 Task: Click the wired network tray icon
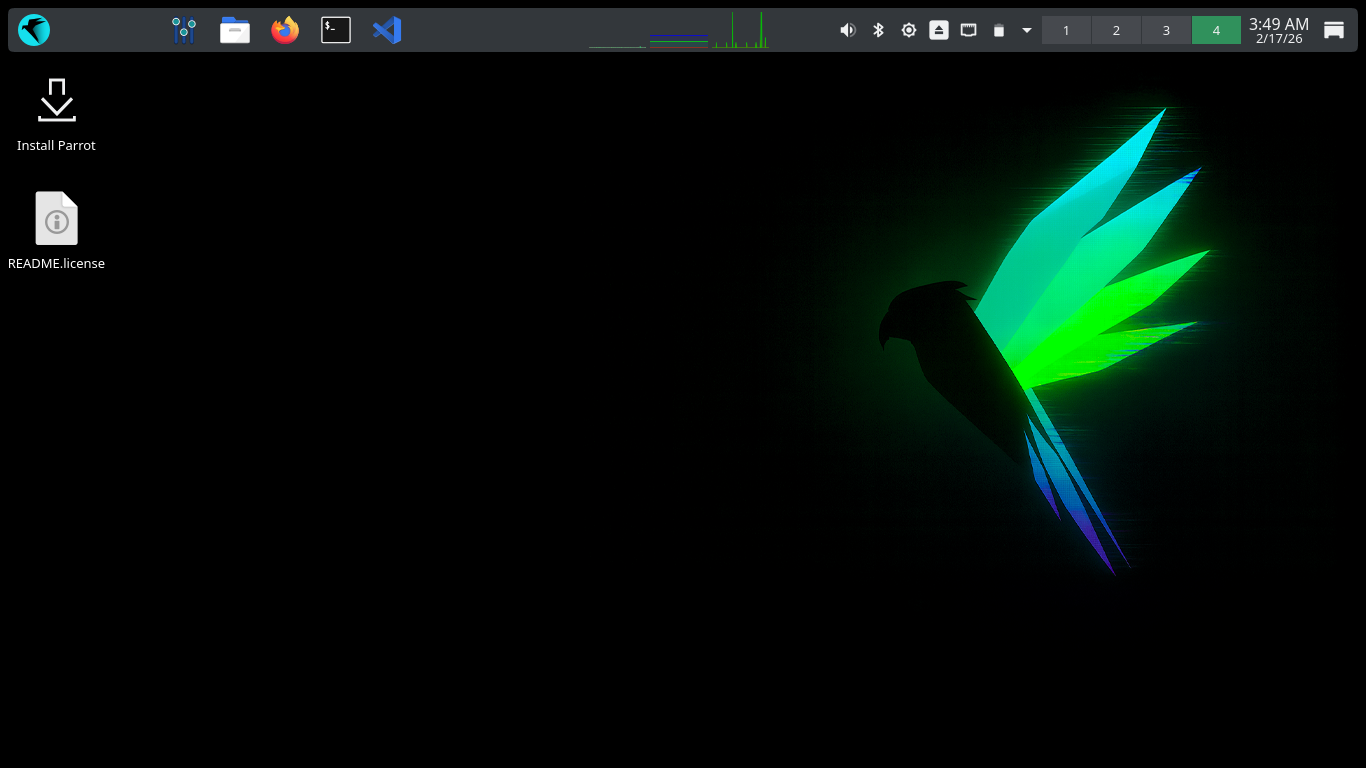(x=968, y=30)
